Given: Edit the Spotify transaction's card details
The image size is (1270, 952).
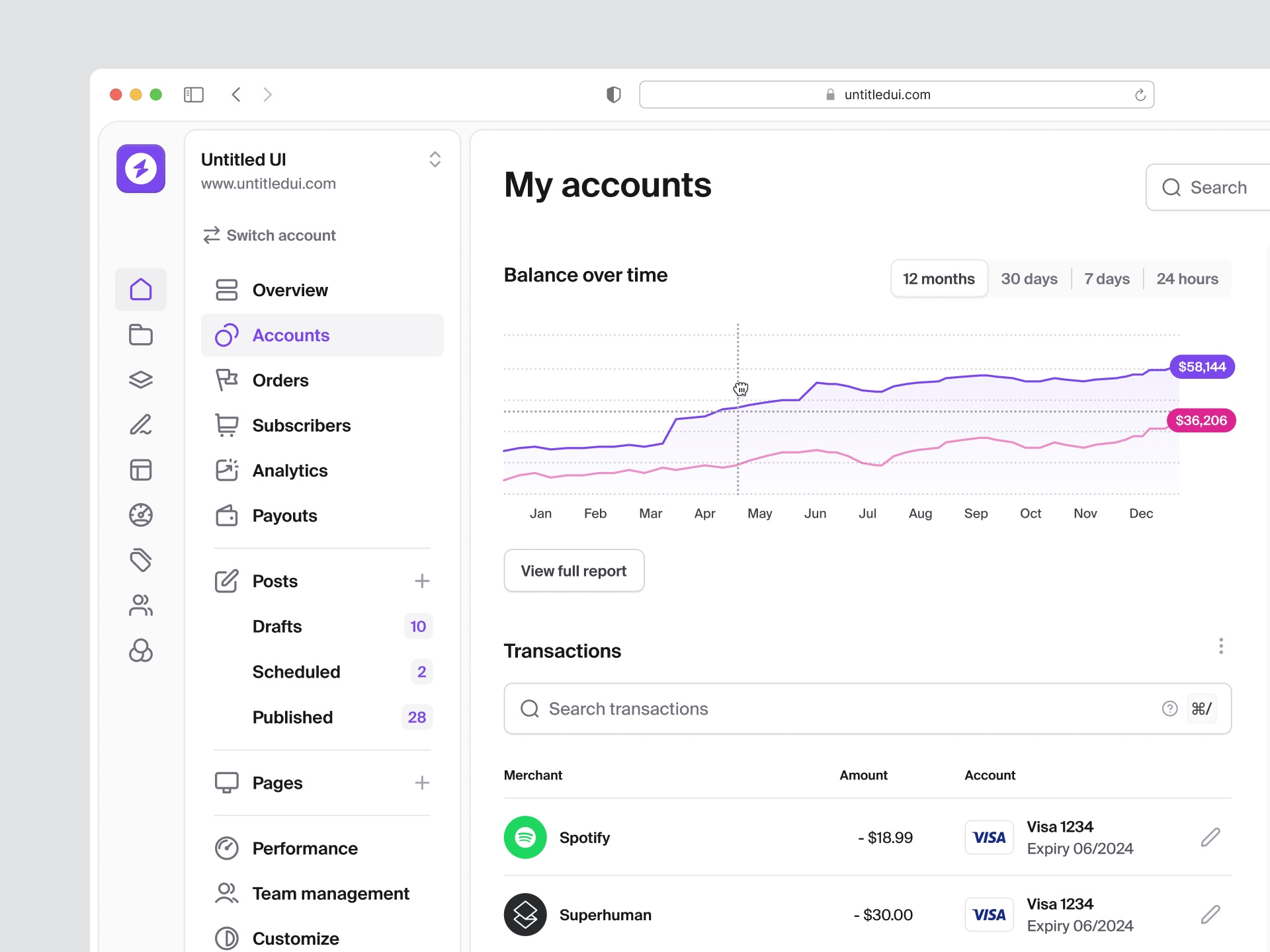Looking at the screenshot, I should pos(1210,838).
